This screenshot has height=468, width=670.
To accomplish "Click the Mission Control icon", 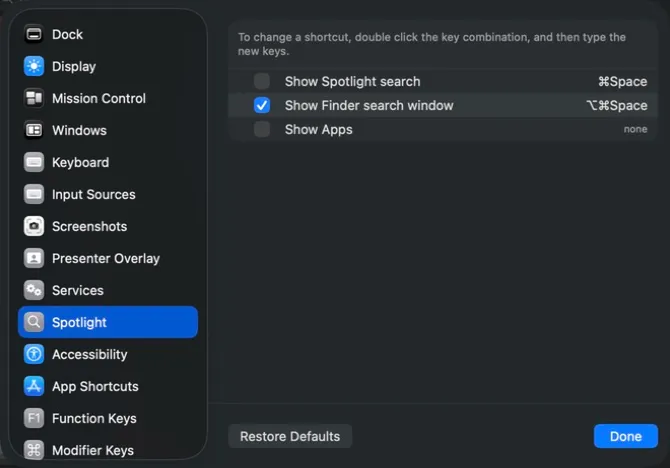I will pyautogui.click(x=34, y=98).
